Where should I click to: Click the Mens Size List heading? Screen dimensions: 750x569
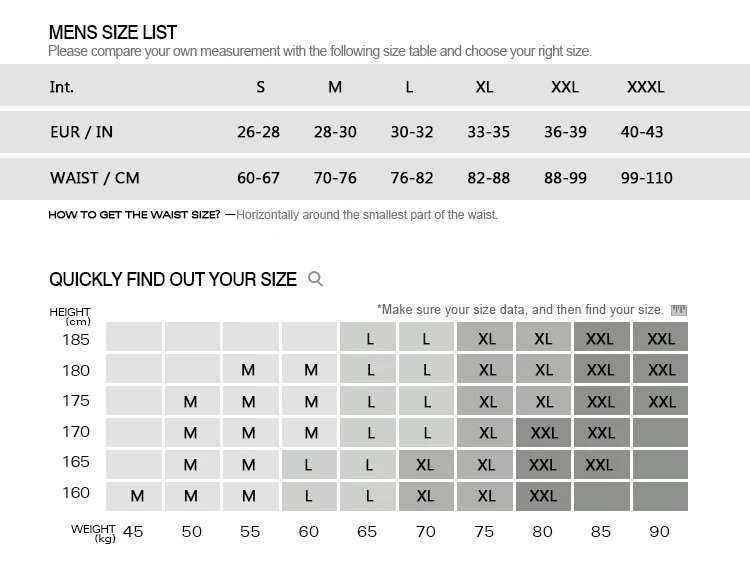113,33
